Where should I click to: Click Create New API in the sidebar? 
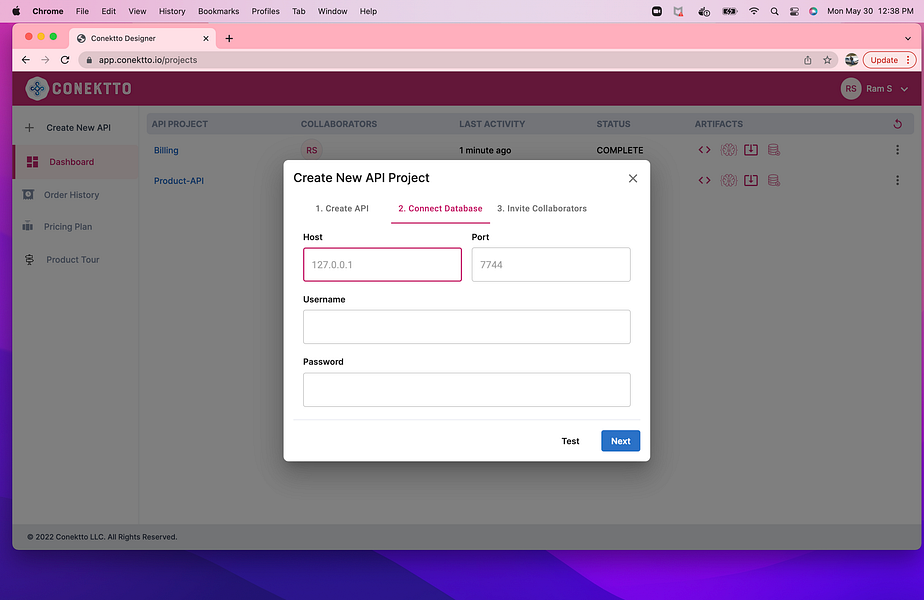pyautogui.click(x=78, y=127)
